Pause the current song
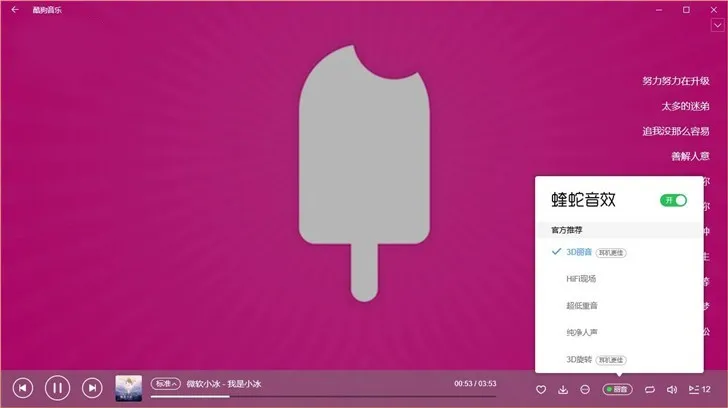Image resolution: width=728 pixels, height=408 pixels. coord(58,387)
